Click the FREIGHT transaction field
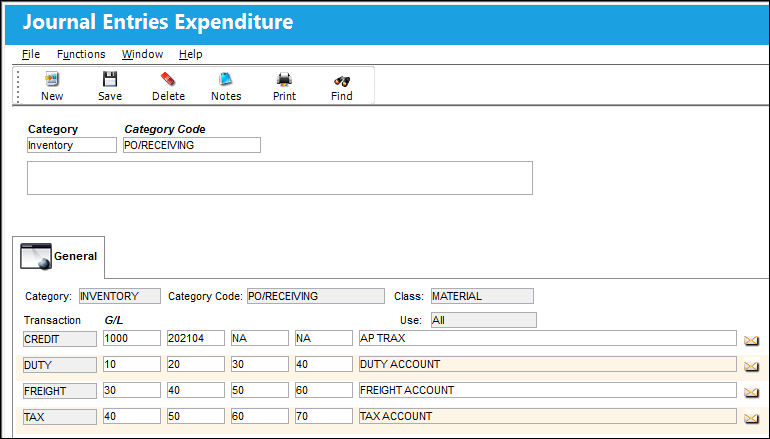 coord(60,391)
